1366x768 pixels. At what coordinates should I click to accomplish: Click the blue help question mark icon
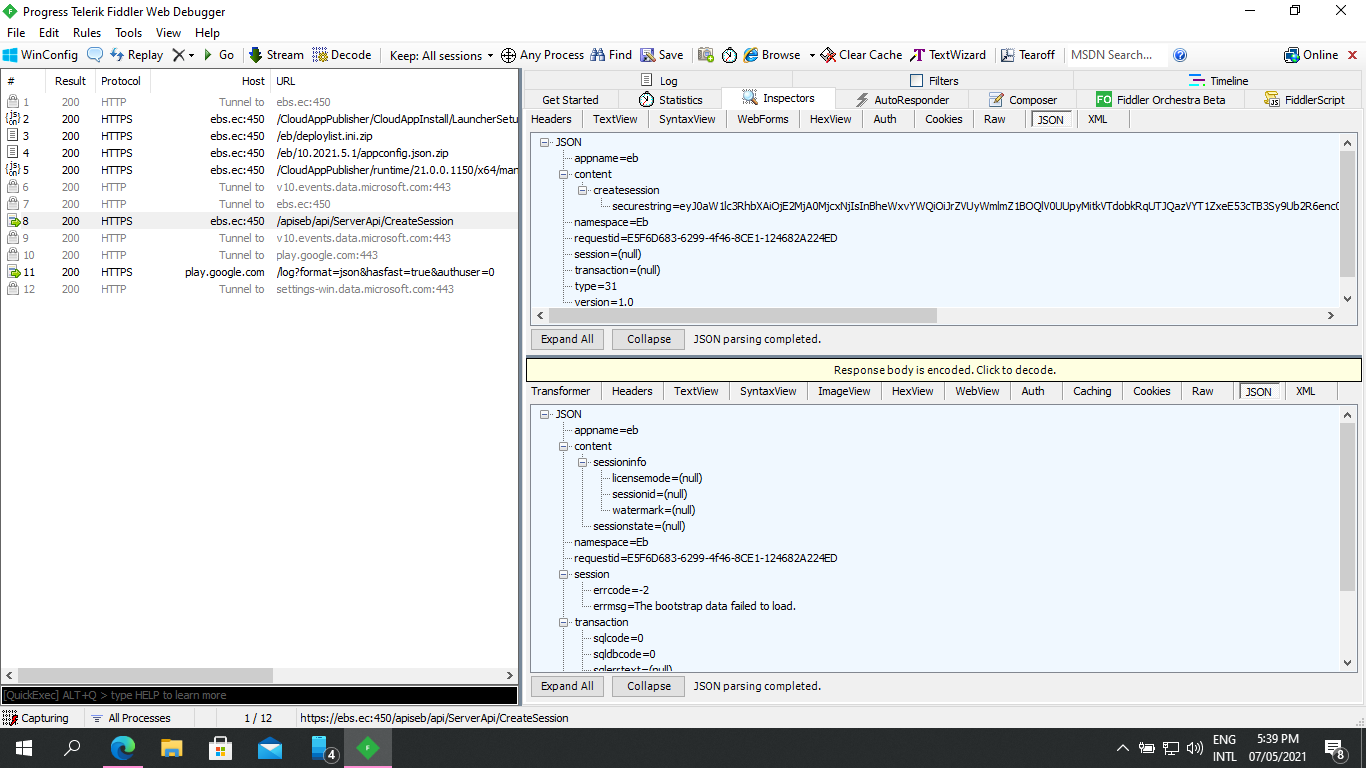[x=1180, y=55]
